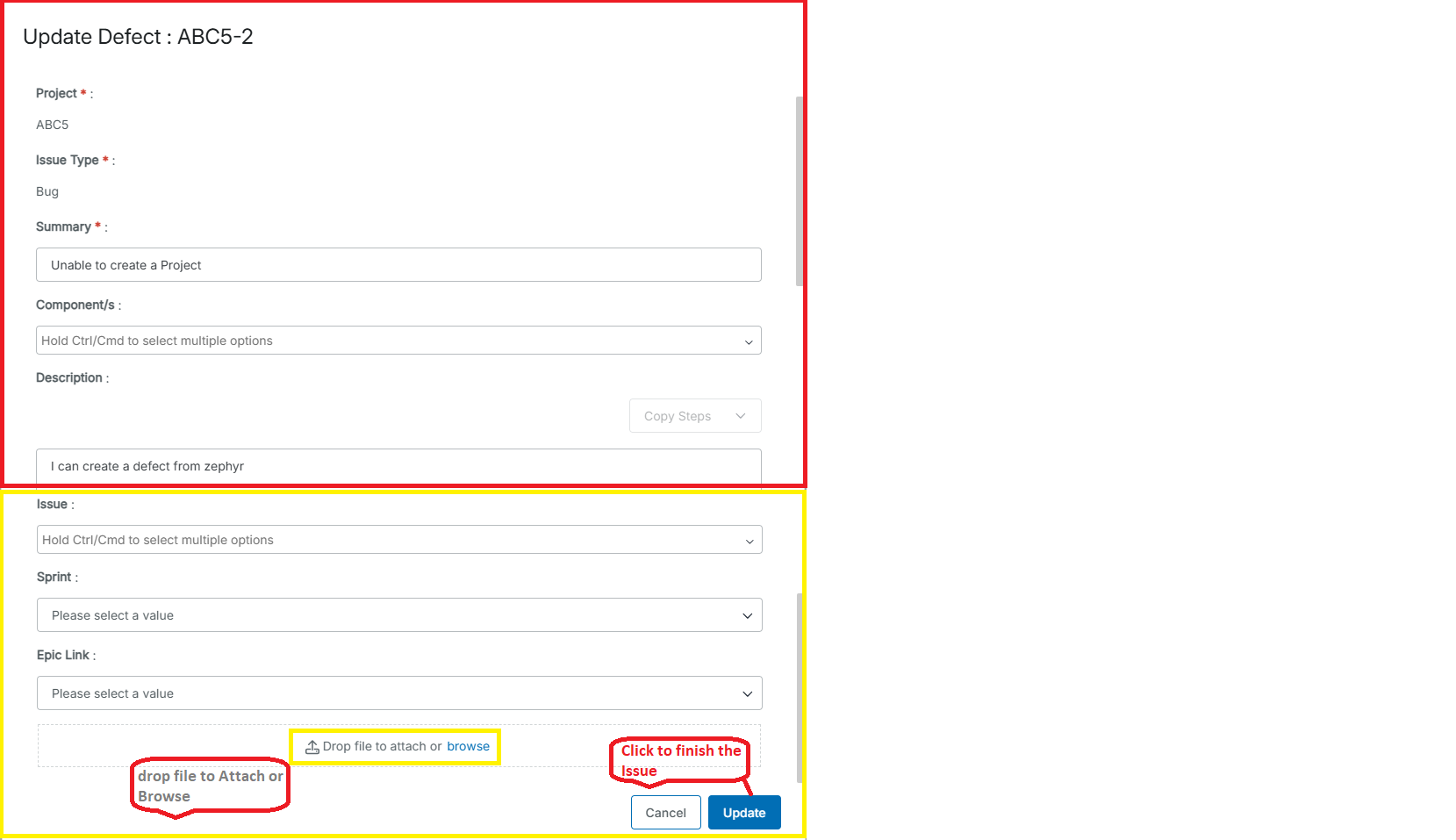This screenshot has height=840, width=1456.
Task: Click the Update Defect : ABC5-2 title
Action: coord(138,37)
